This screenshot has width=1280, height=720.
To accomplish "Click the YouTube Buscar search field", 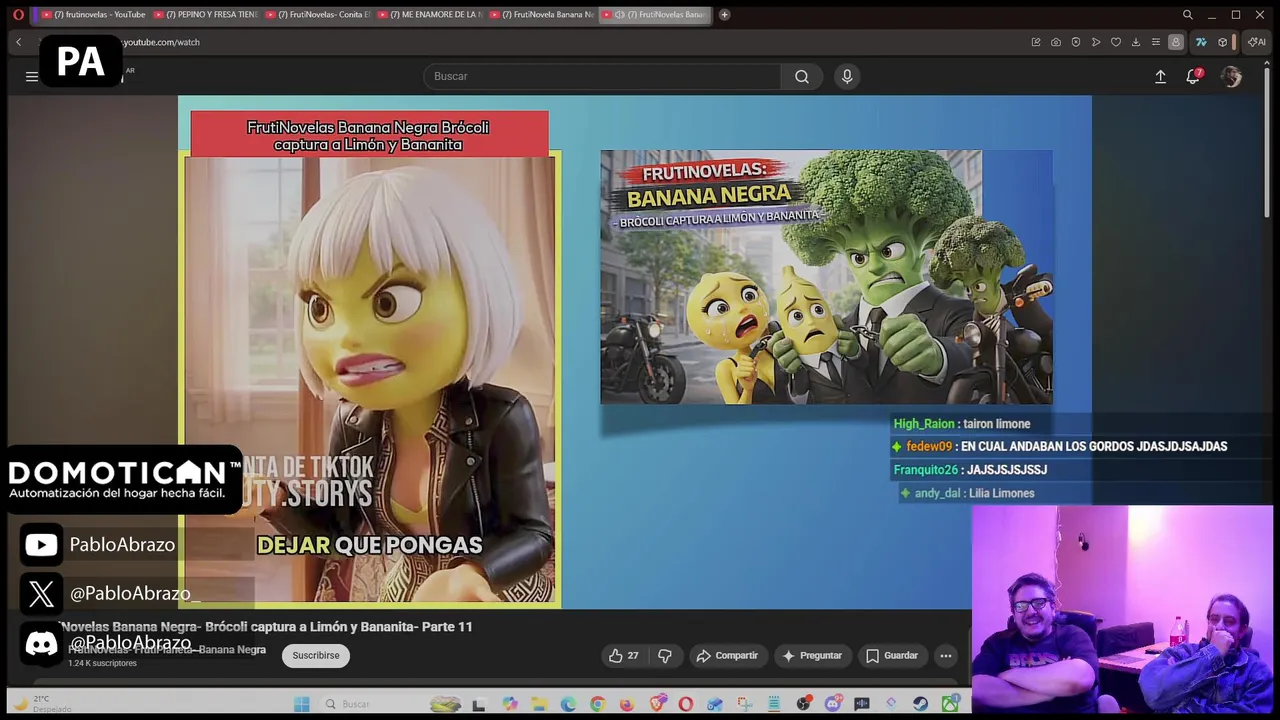I will [602, 76].
